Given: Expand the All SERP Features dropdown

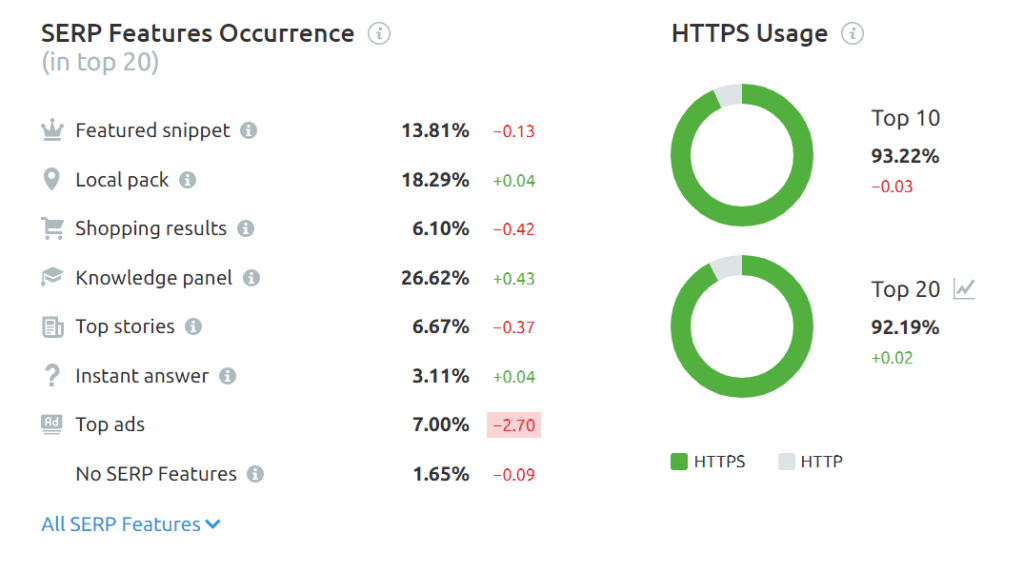Looking at the screenshot, I should pyautogui.click(x=131, y=524).
